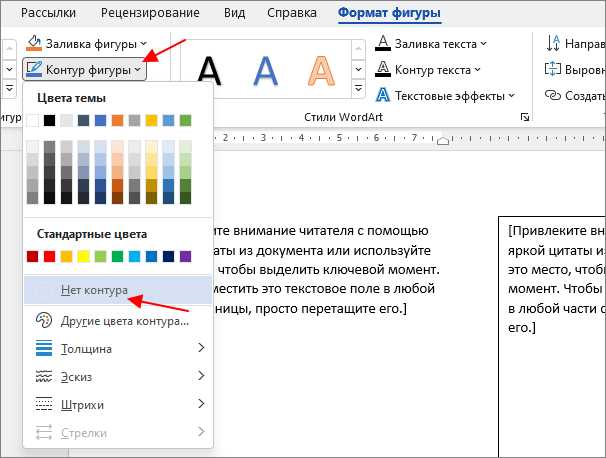The image size is (606, 458).
Task: Click the Контур фигуры button label
Action: click(x=88, y=70)
